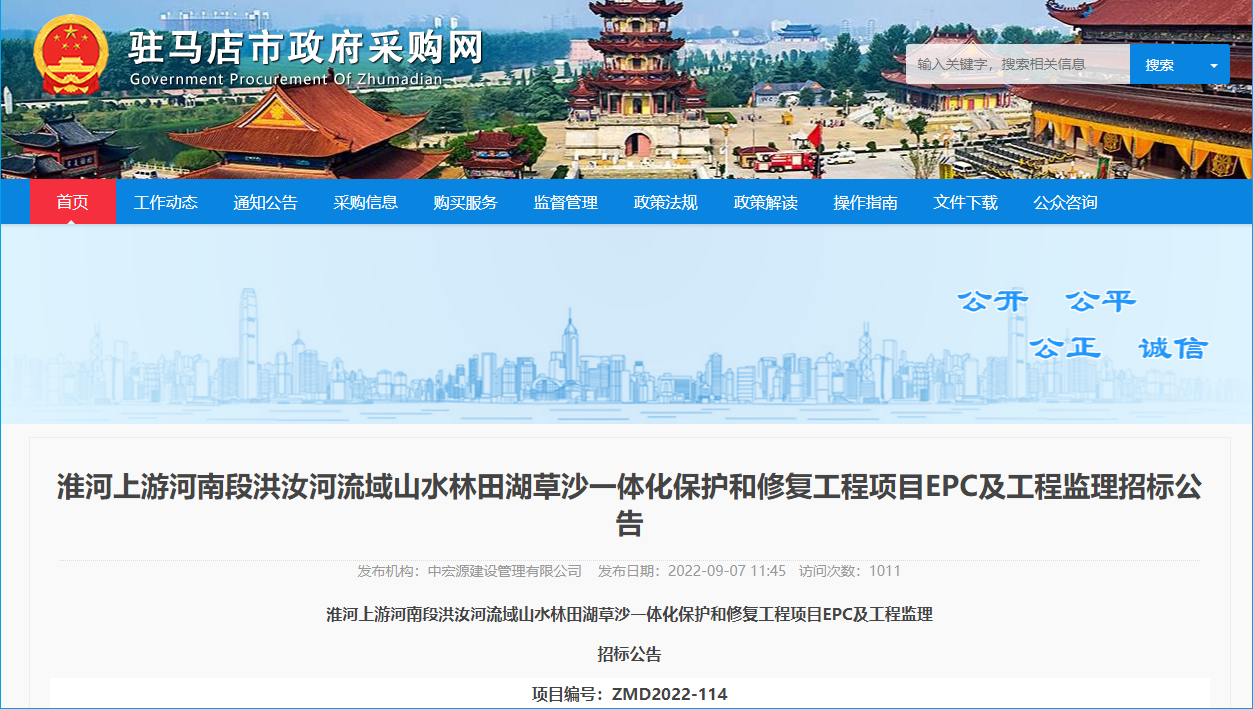Viewport: 1253px width, 709px height.
Task: Open 政策解读 from the nav bar
Action: point(766,202)
